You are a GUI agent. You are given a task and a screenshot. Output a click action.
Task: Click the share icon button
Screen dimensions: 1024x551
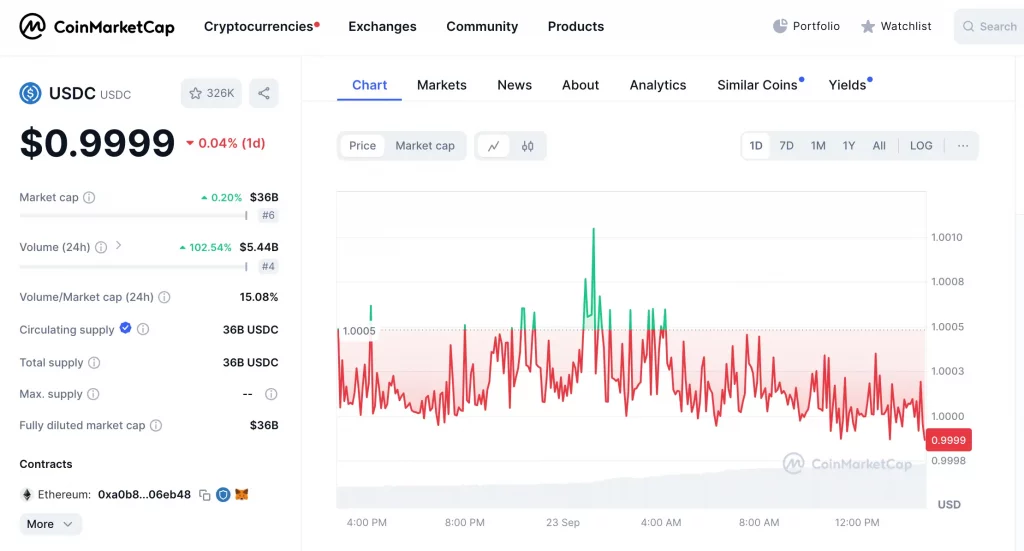[264, 93]
